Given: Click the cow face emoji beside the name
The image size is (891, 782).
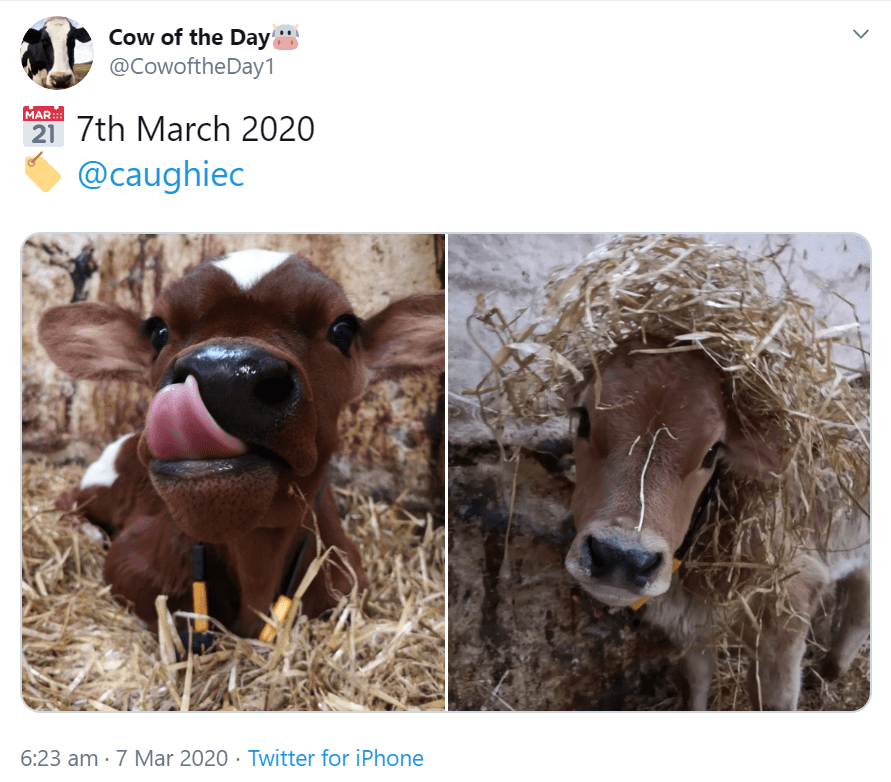Looking at the screenshot, I should click(286, 38).
